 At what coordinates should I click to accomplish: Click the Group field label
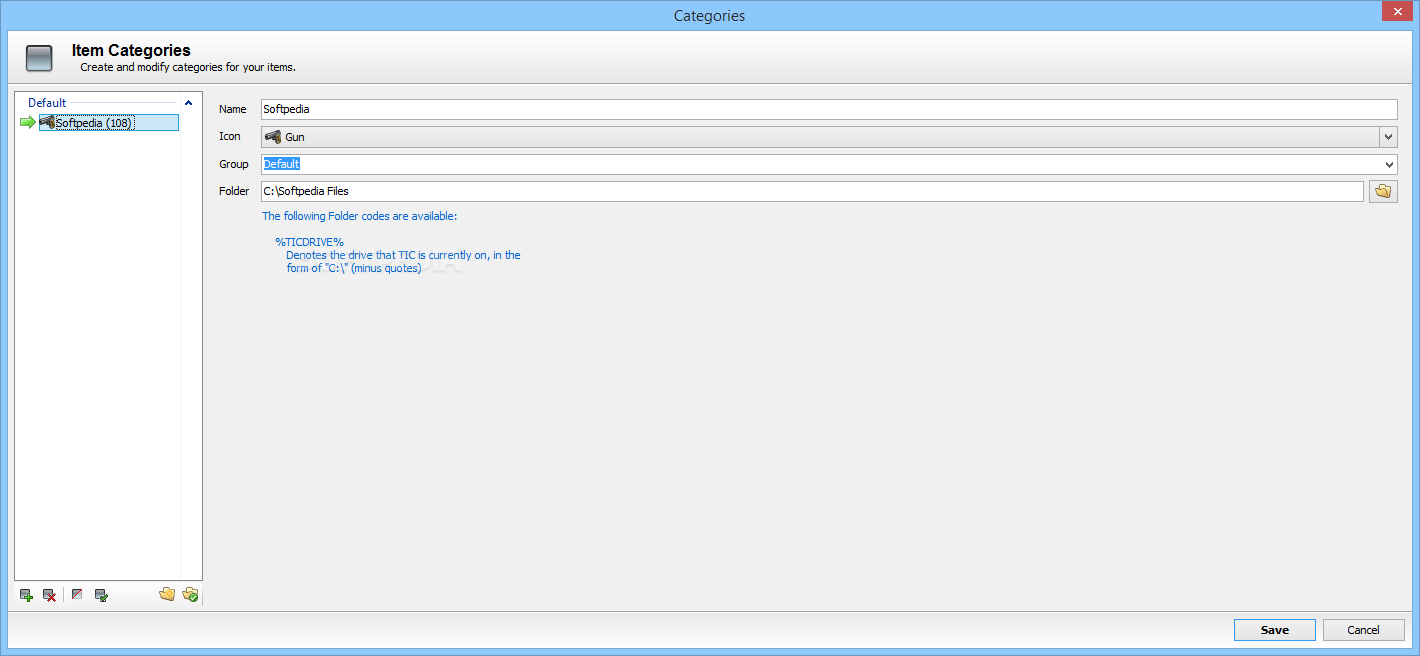click(x=234, y=164)
